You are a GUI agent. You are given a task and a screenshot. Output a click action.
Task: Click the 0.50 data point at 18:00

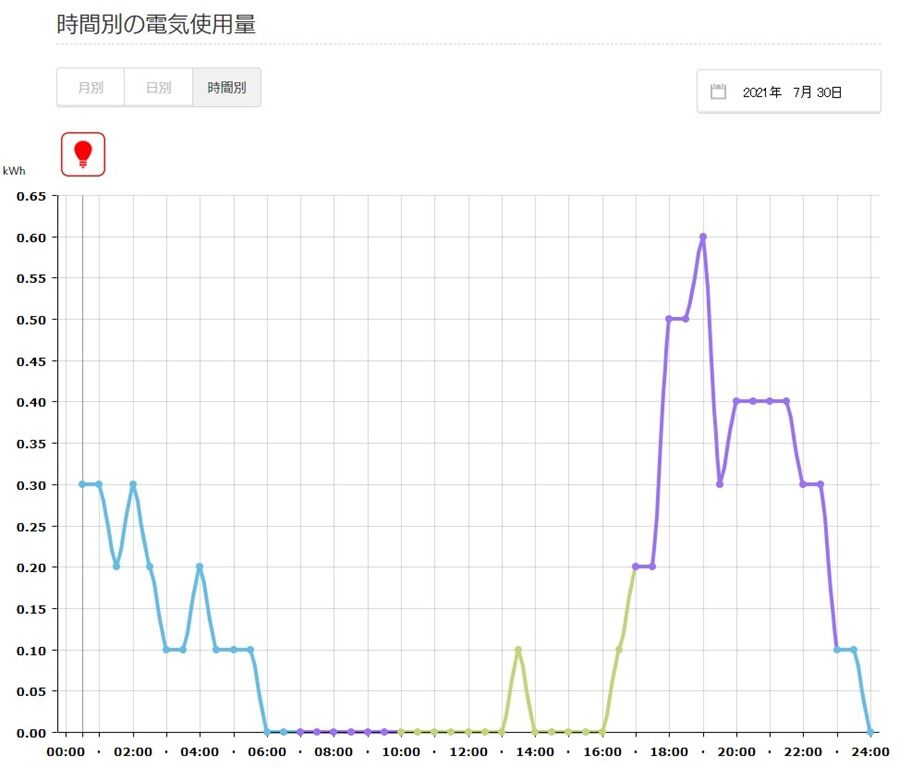click(x=669, y=319)
